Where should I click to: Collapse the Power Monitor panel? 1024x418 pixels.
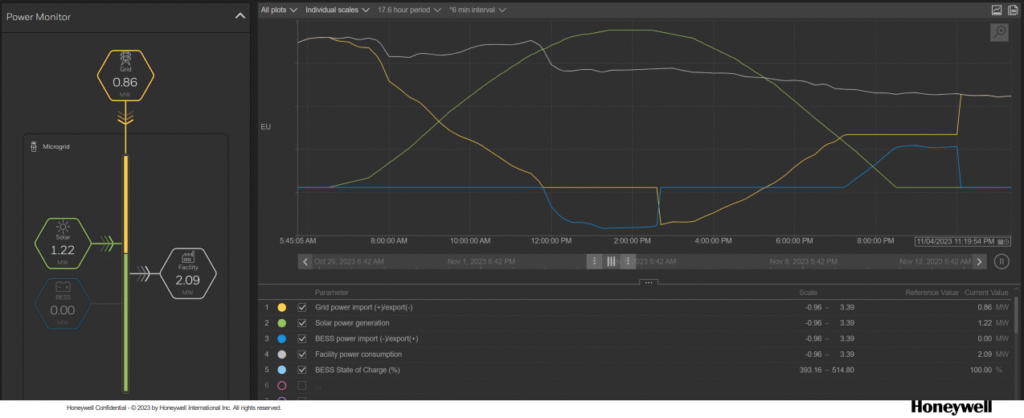239,16
